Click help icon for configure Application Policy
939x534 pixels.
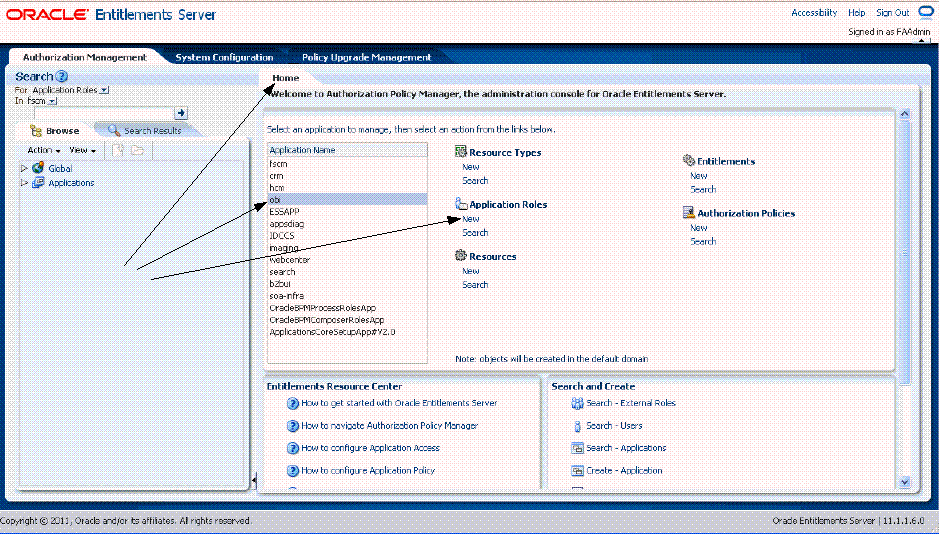(x=293, y=471)
